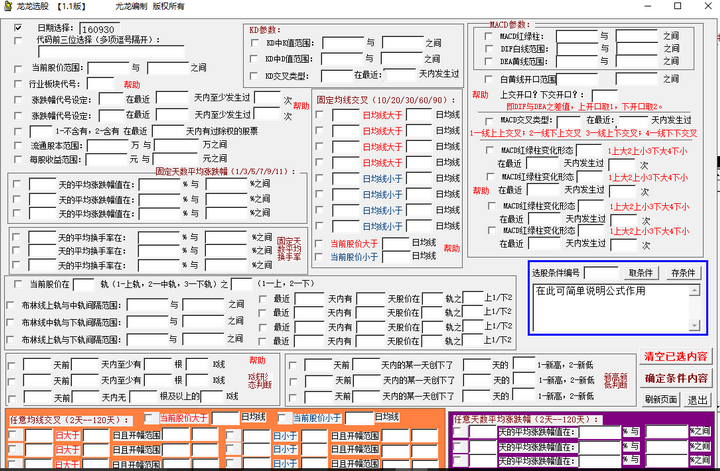Tick the red 当前股价大于 checkbox in 固定均线交叉 section
720x471 pixels.
pyautogui.click(x=320, y=243)
